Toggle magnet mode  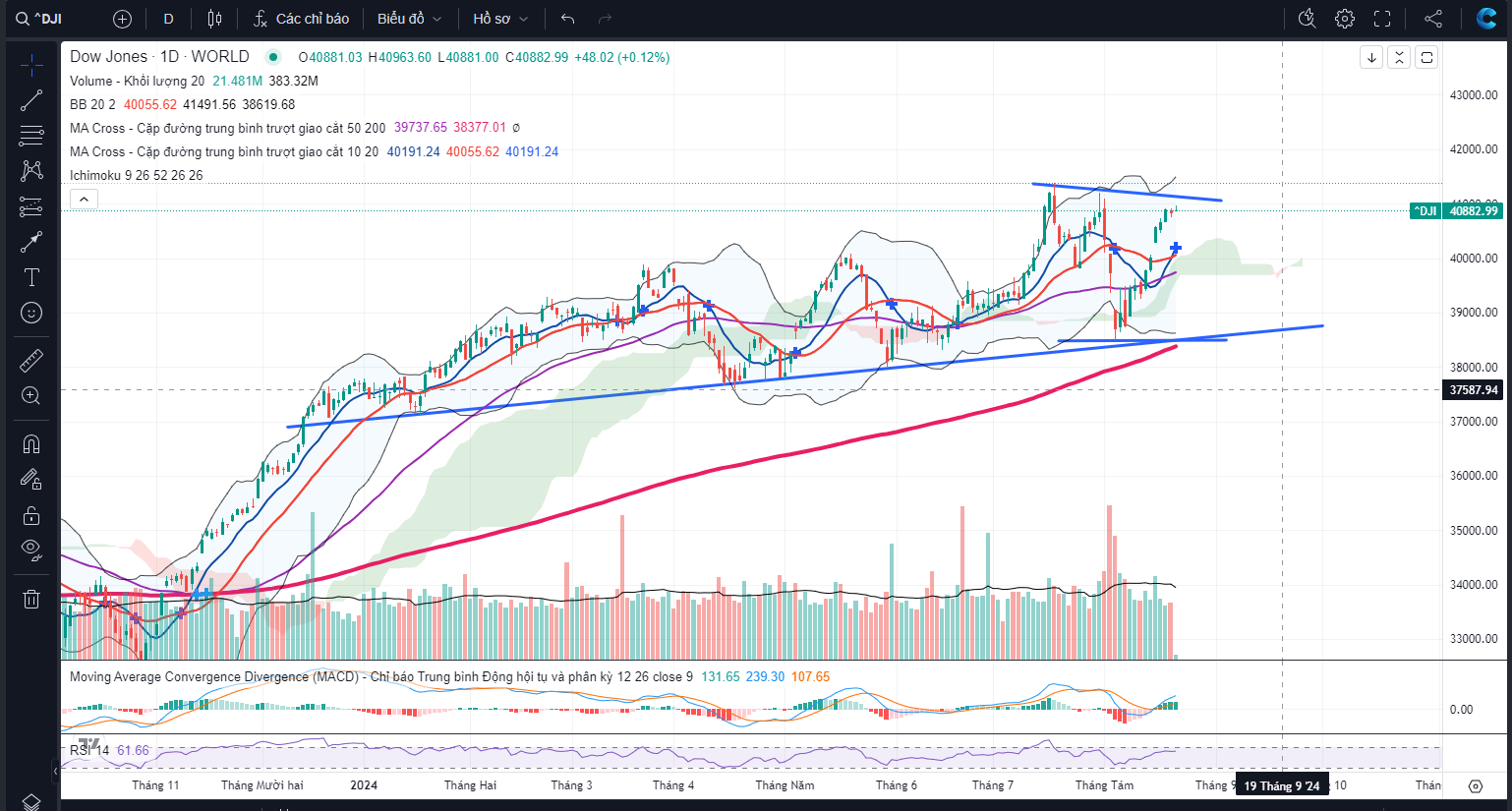pyautogui.click(x=31, y=444)
